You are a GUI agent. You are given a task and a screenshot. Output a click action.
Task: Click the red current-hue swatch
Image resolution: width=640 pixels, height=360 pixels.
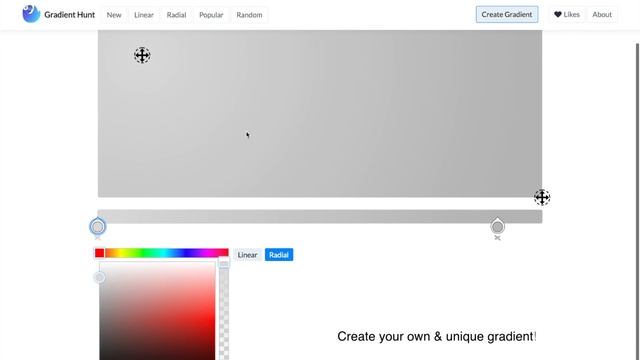click(x=99, y=253)
